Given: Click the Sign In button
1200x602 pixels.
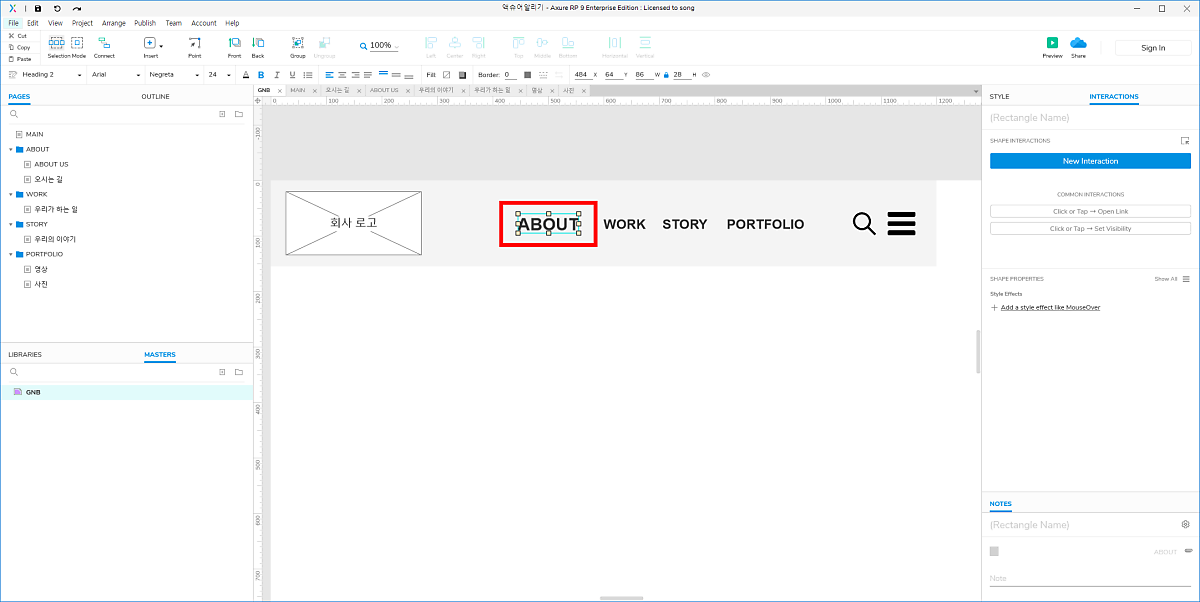Looking at the screenshot, I should 1153,48.
